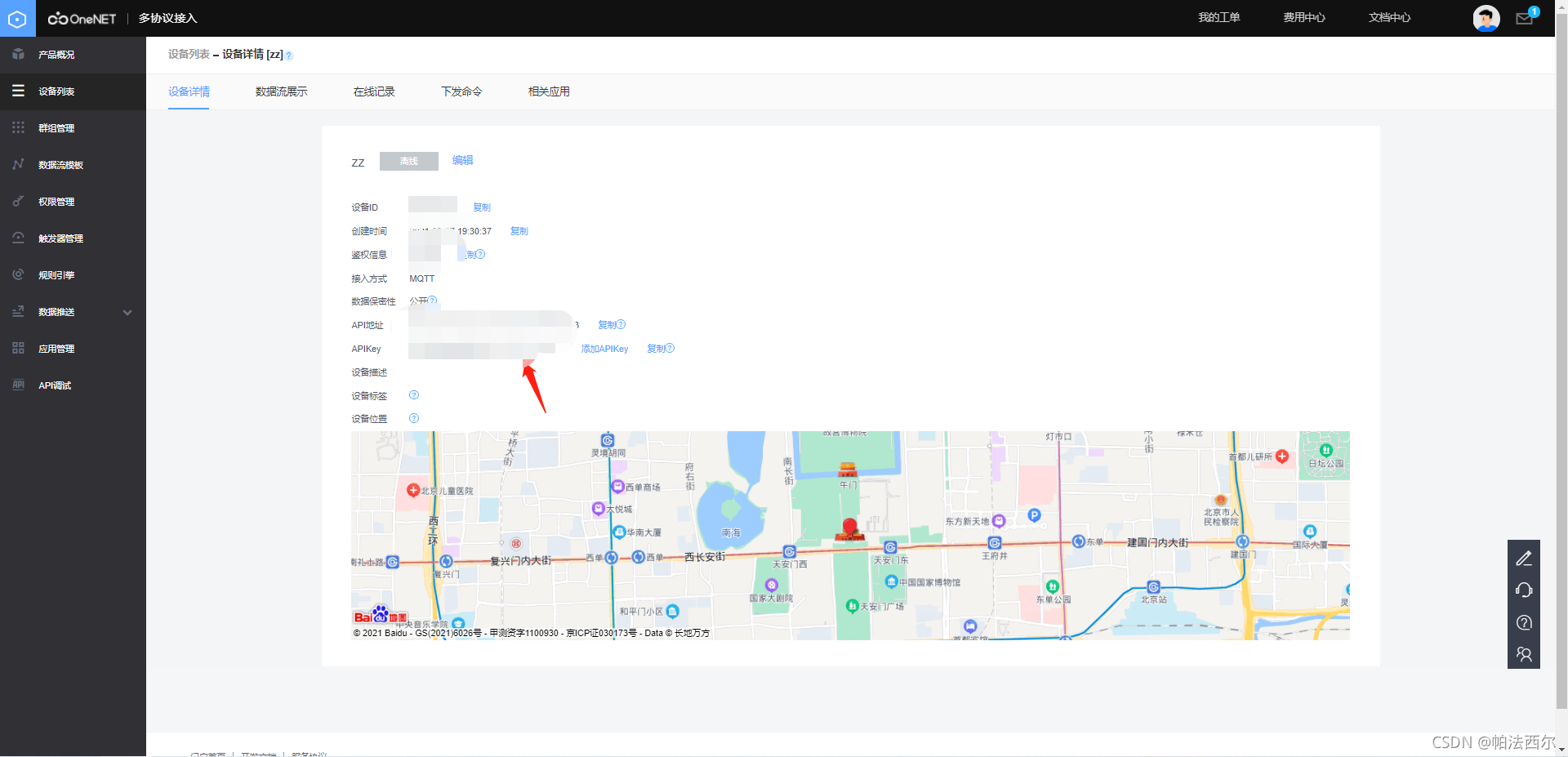Click the help icon next to API地址 copy

(621, 324)
